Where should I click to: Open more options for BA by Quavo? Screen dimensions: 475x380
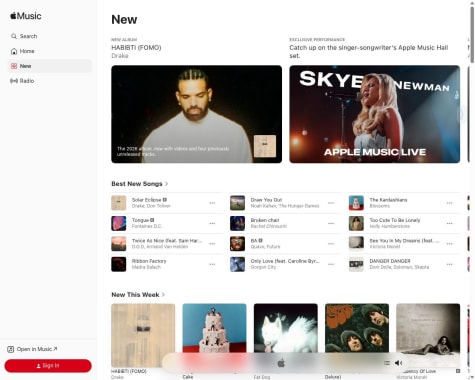pos(331,244)
